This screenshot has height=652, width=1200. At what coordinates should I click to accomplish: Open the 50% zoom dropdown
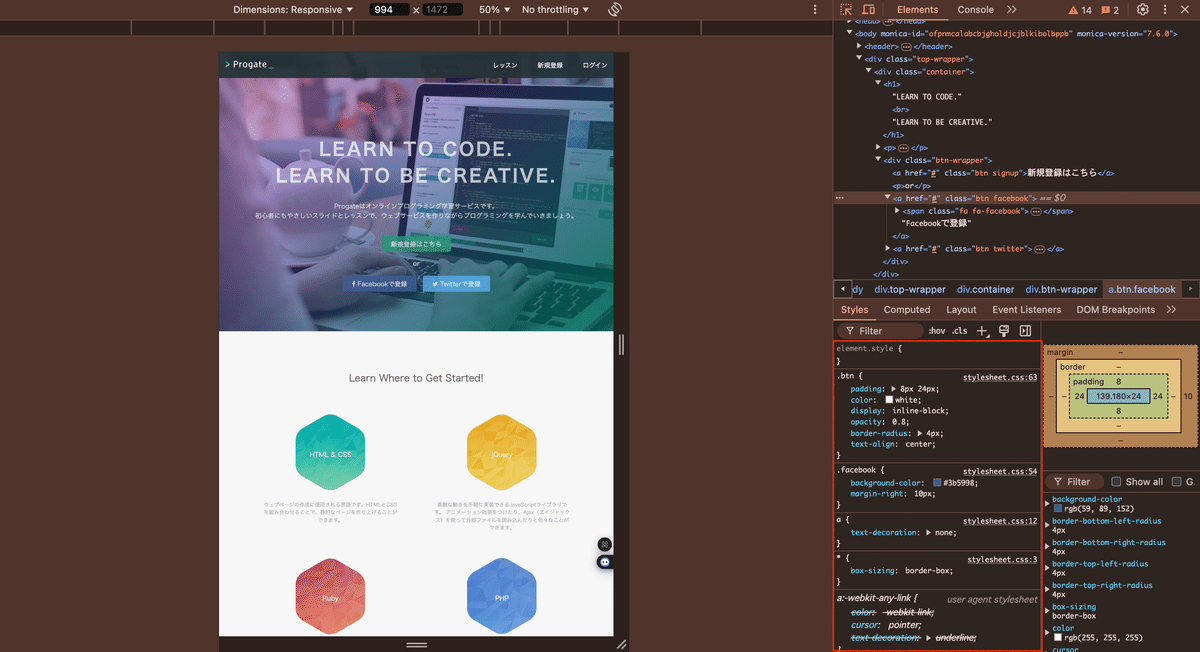(x=494, y=10)
